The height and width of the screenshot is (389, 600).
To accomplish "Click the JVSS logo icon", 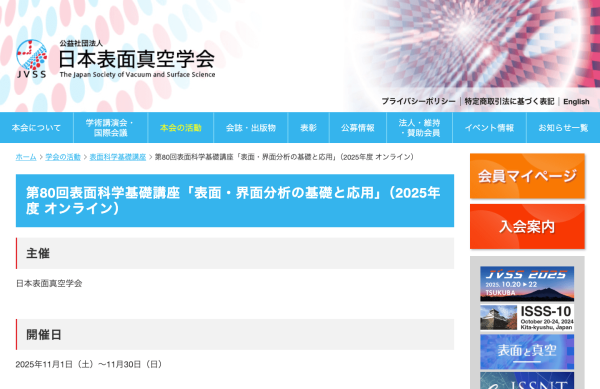I will click(x=32, y=59).
